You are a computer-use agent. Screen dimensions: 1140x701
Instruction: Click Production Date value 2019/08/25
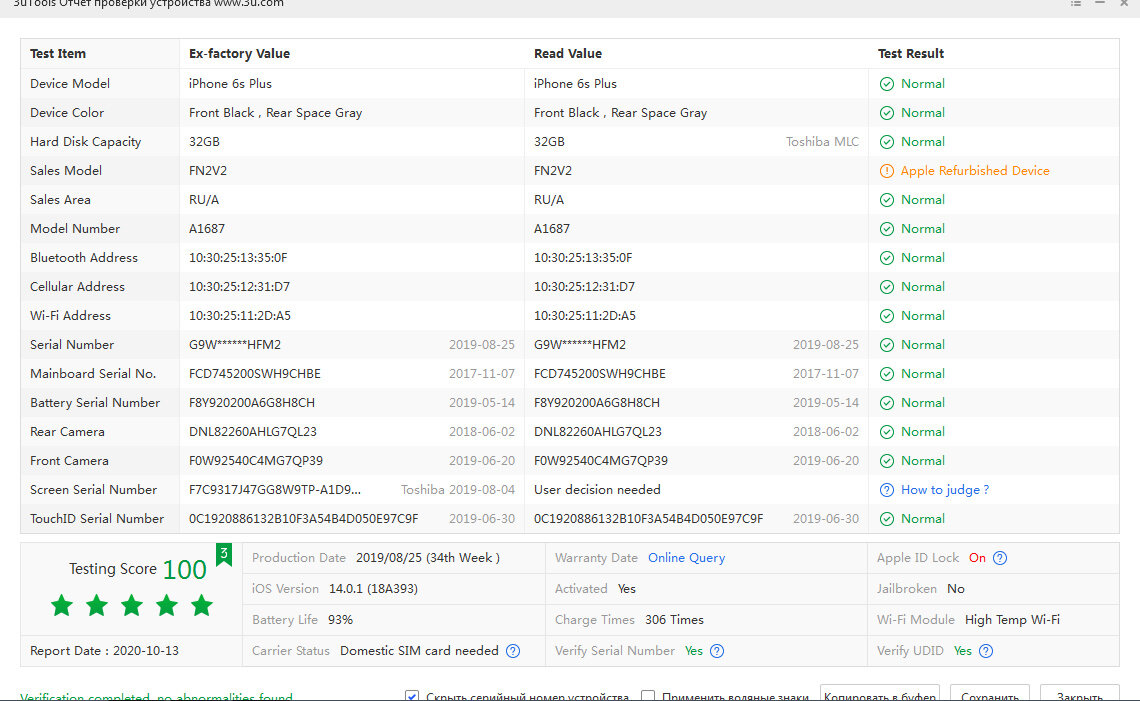[428, 558]
